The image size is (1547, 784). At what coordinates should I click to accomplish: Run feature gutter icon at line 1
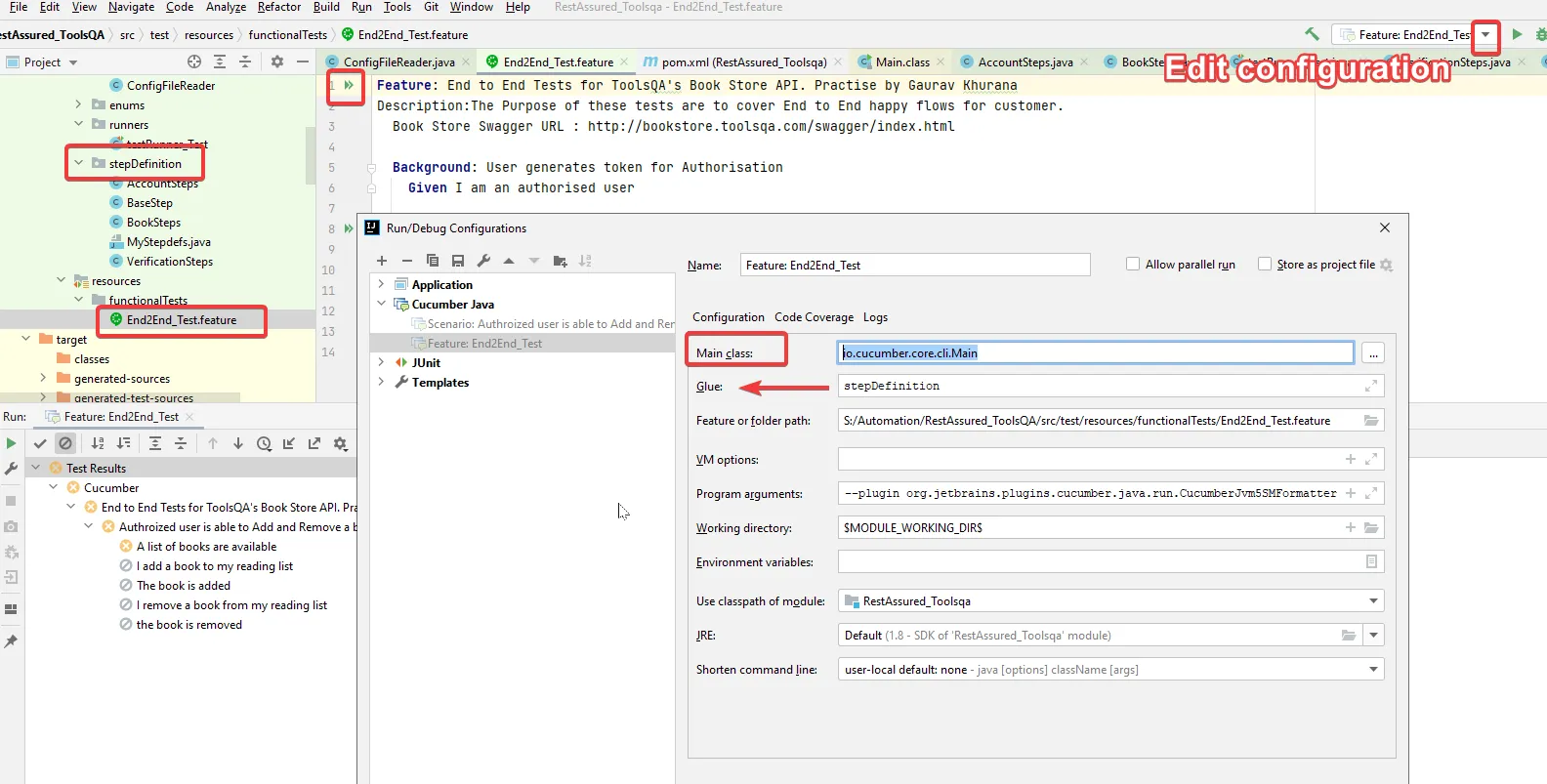(x=348, y=85)
